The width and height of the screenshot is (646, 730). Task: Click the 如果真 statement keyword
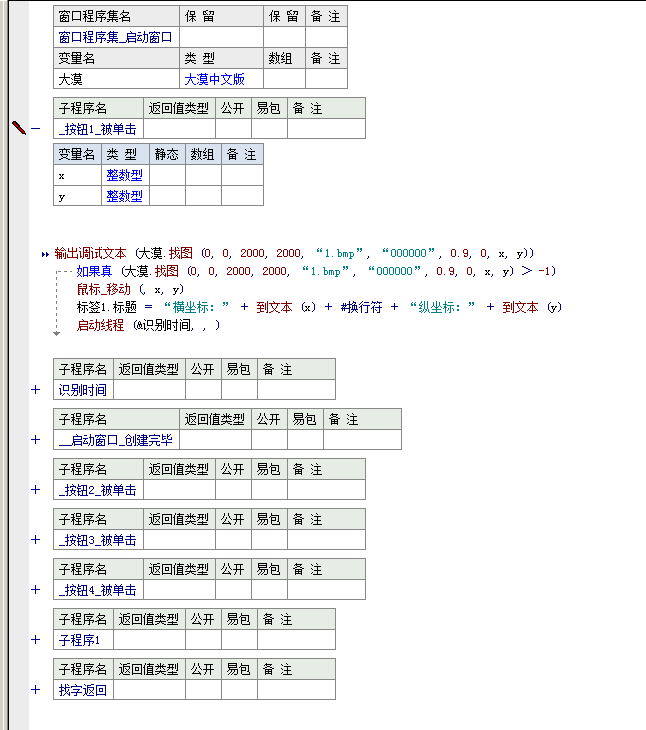pos(94,271)
